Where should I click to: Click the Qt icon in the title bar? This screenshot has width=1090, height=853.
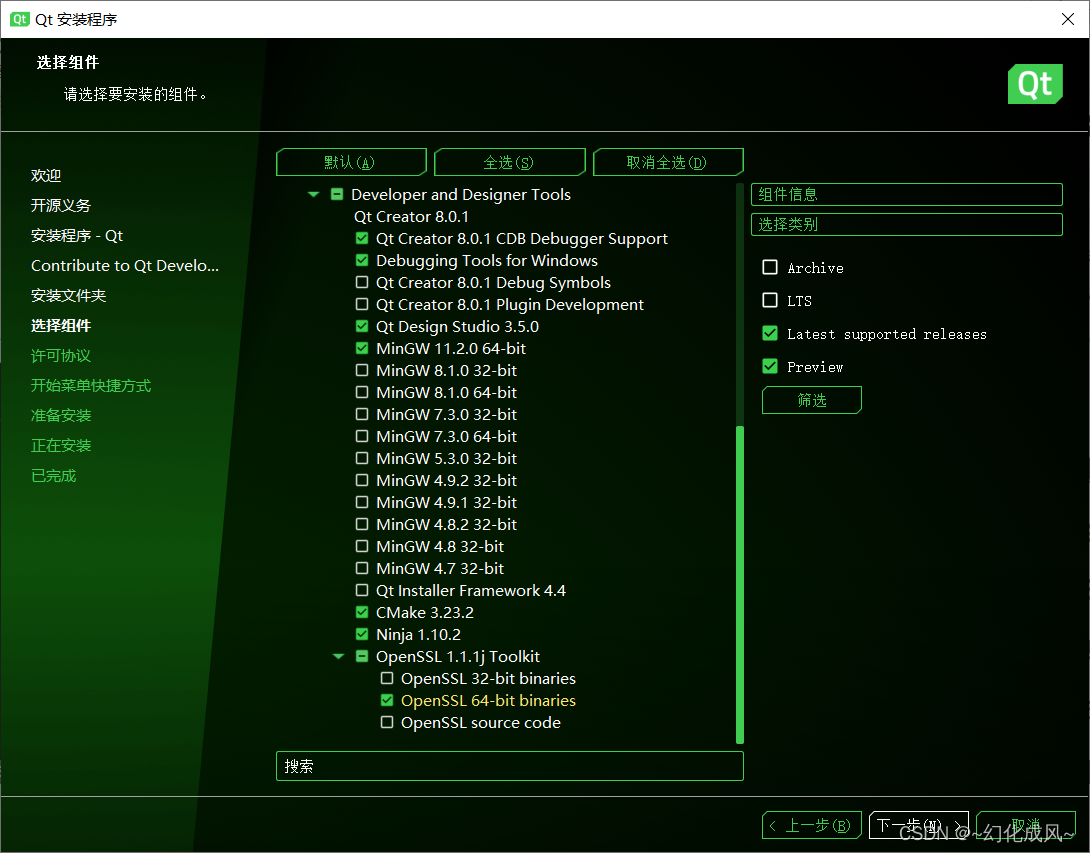[19, 19]
